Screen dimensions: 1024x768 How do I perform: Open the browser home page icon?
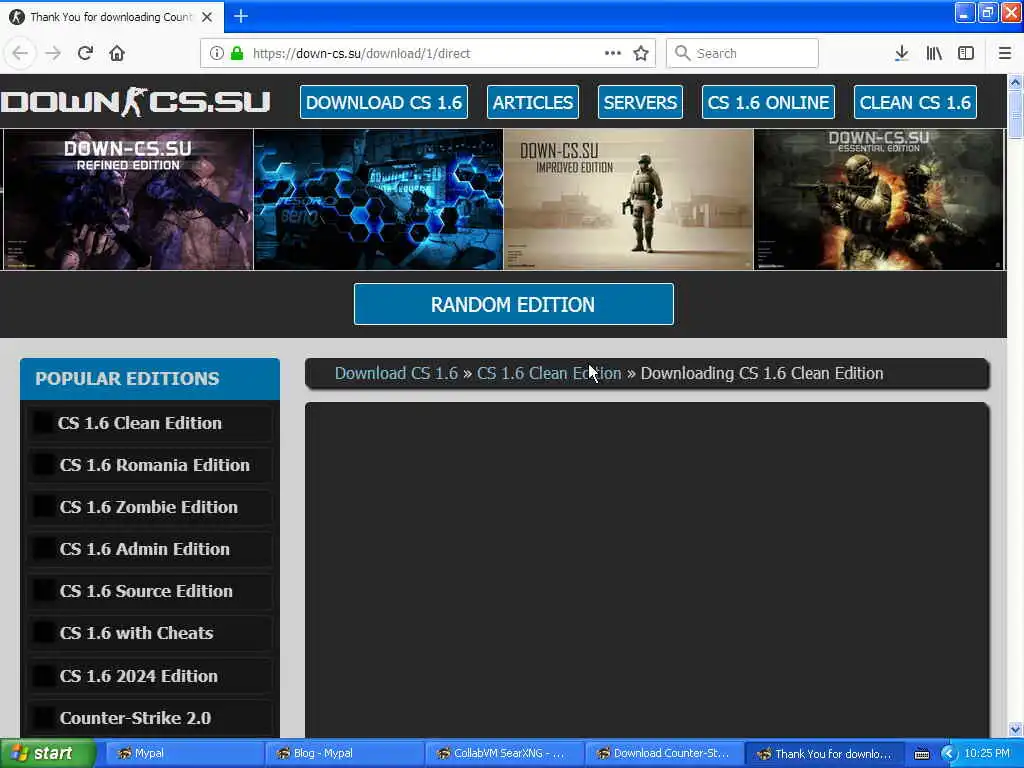117,54
